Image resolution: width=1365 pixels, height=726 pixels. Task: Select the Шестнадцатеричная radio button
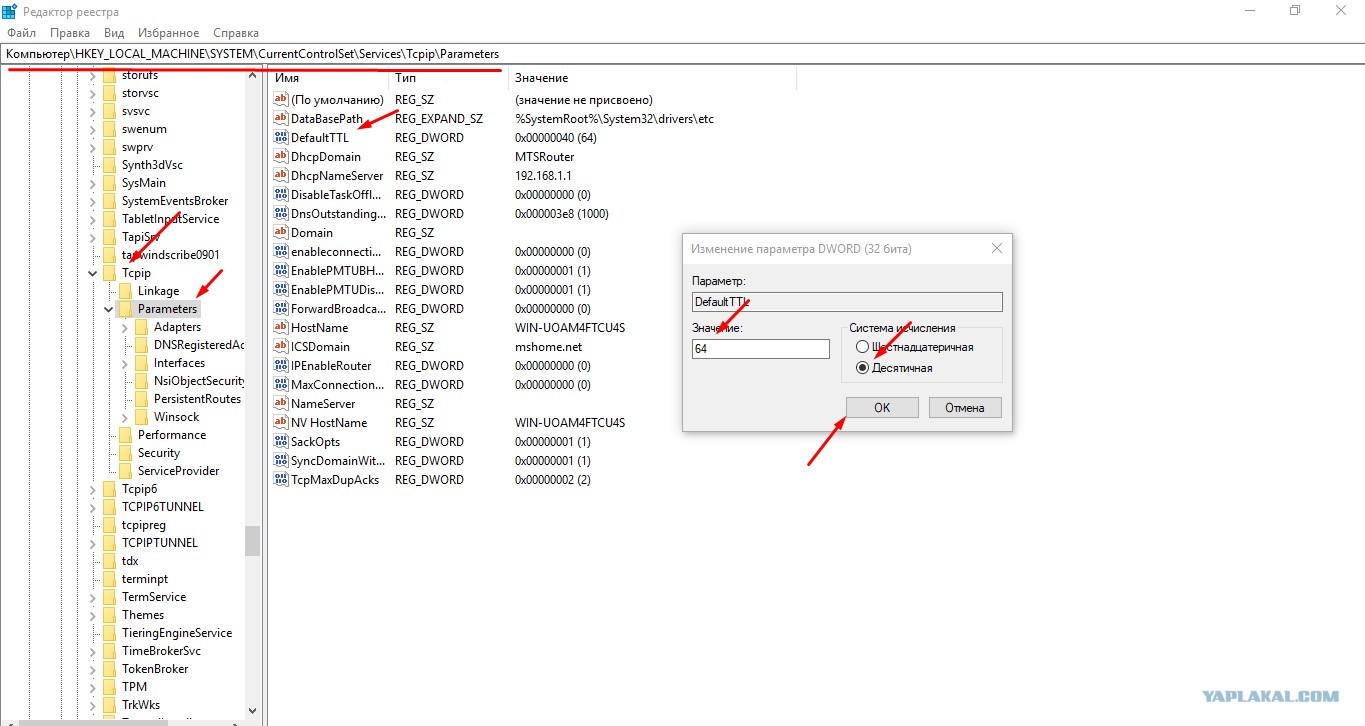click(x=862, y=347)
